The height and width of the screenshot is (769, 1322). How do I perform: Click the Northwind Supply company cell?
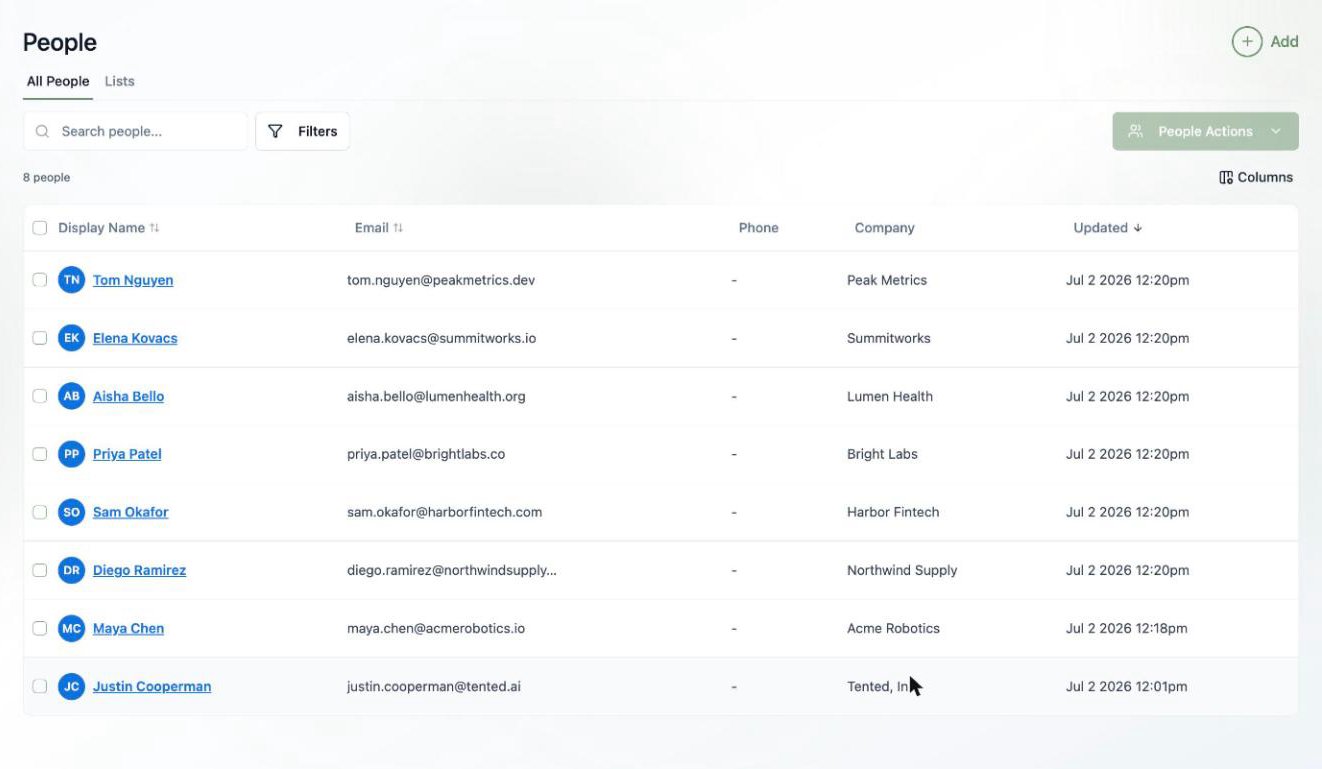click(902, 570)
